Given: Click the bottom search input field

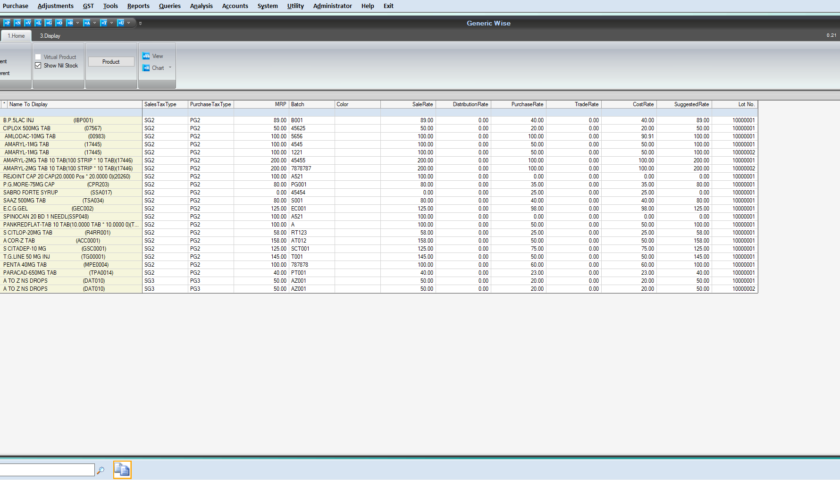Looking at the screenshot, I should click(x=47, y=470).
